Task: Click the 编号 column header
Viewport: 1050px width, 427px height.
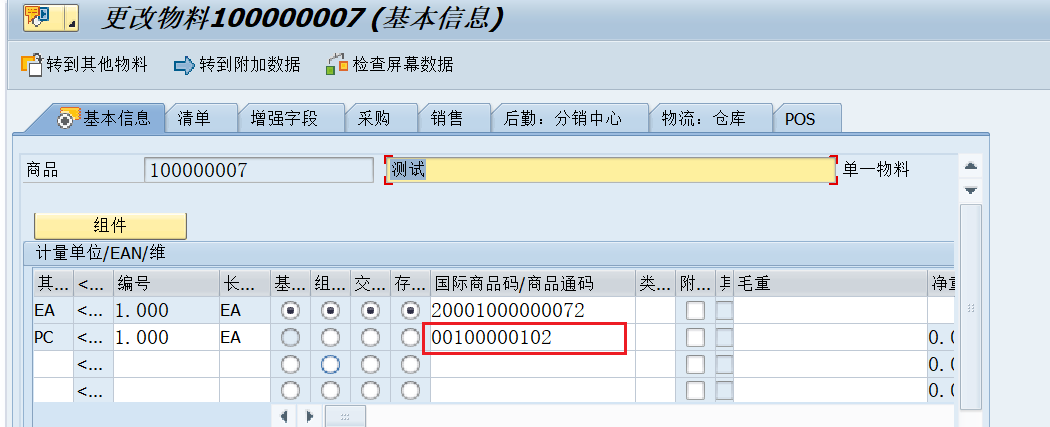Action: click(x=166, y=284)
